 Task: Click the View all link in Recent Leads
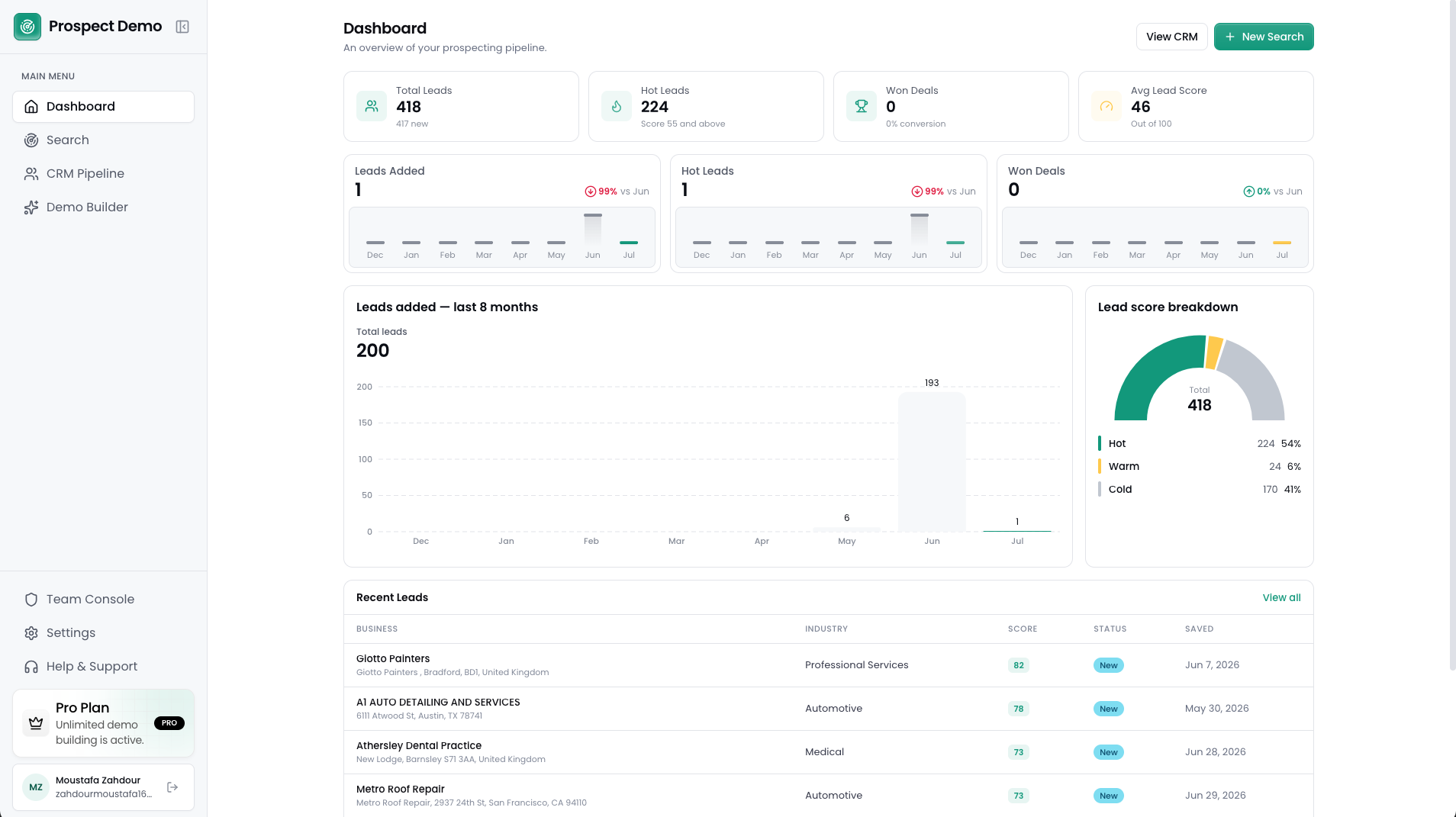[x=1281, y=597]
